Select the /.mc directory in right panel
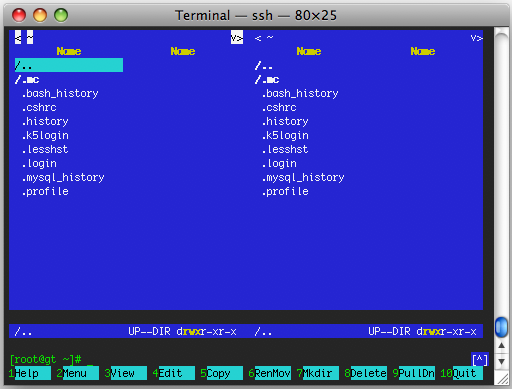The image size is (512, 389). (x=267, y=80)
